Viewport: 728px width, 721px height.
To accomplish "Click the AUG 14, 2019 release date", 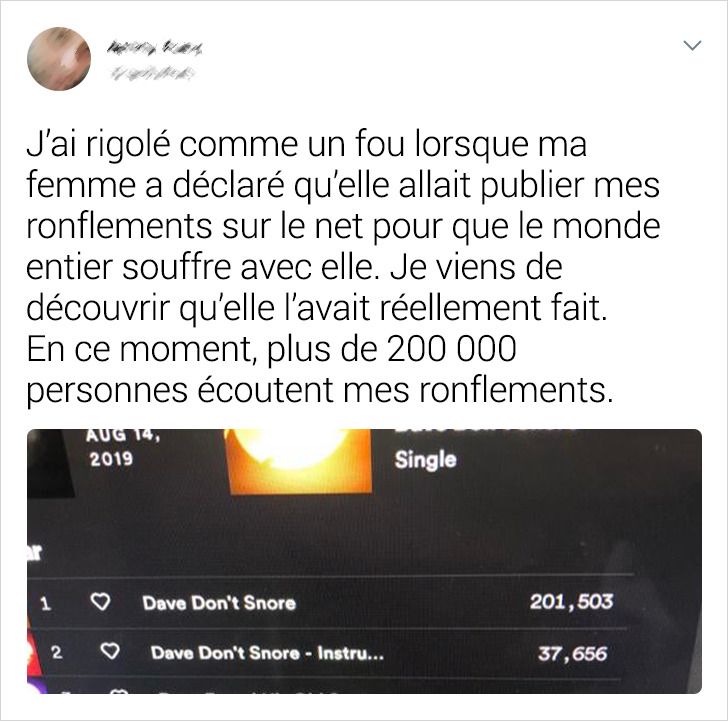I will click(123, 448).
